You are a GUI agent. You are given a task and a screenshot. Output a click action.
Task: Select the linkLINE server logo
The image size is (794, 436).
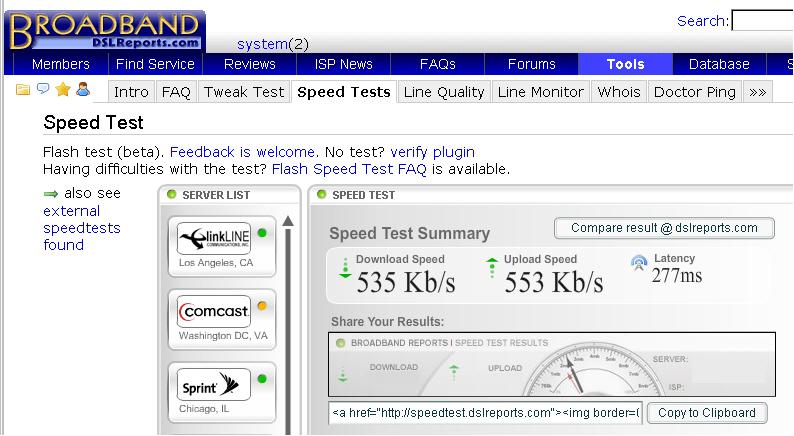click(x=214, y=238)
